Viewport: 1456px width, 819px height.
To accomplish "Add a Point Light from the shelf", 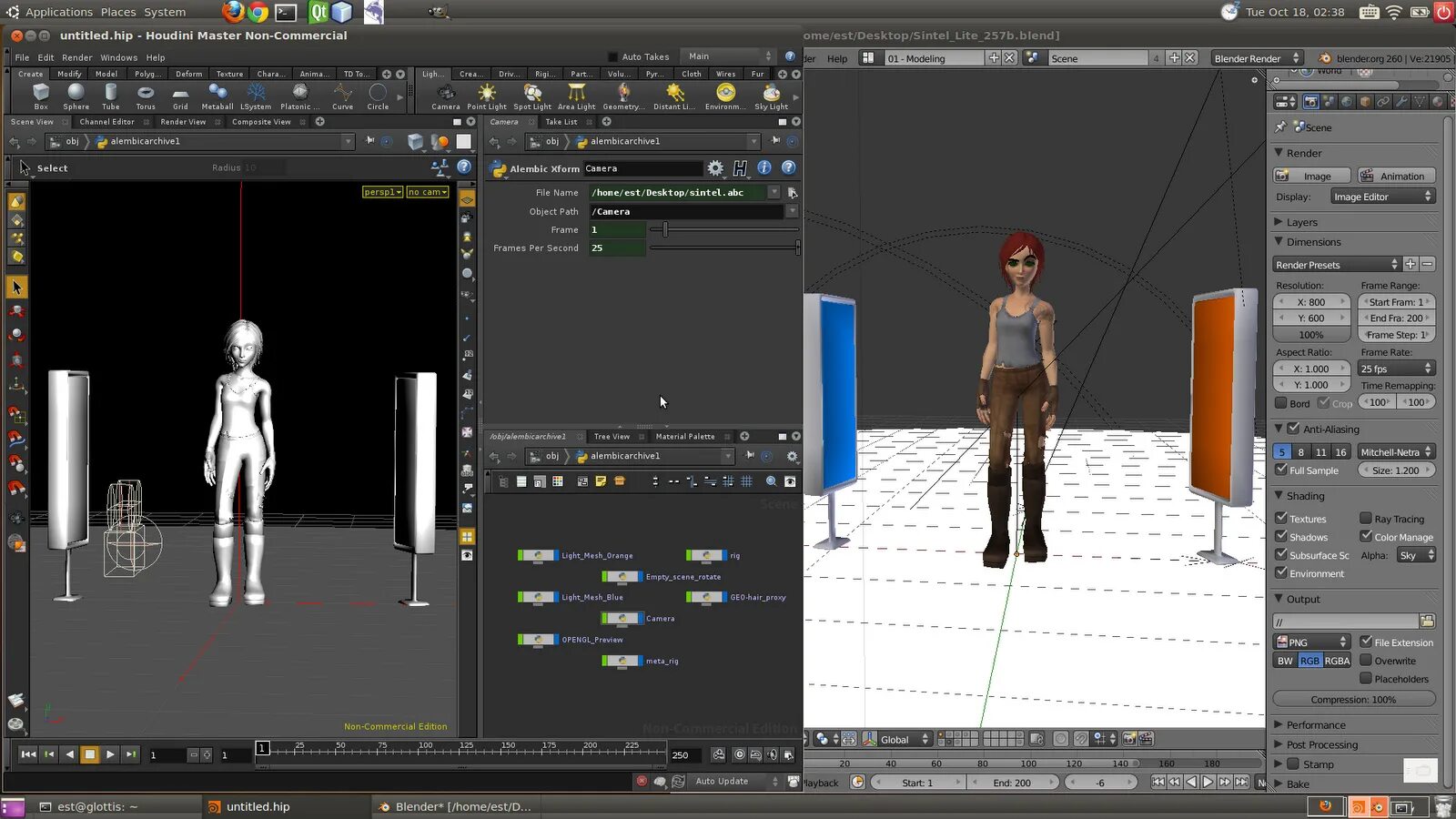I will (x=487, y=96).
